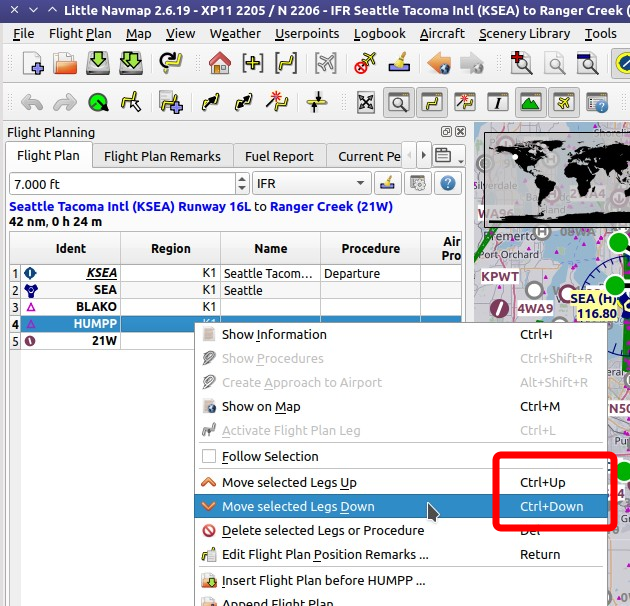Choose Show Information in context menu
The width and height of the screenshot is (630, 606).
coord(401,334)
